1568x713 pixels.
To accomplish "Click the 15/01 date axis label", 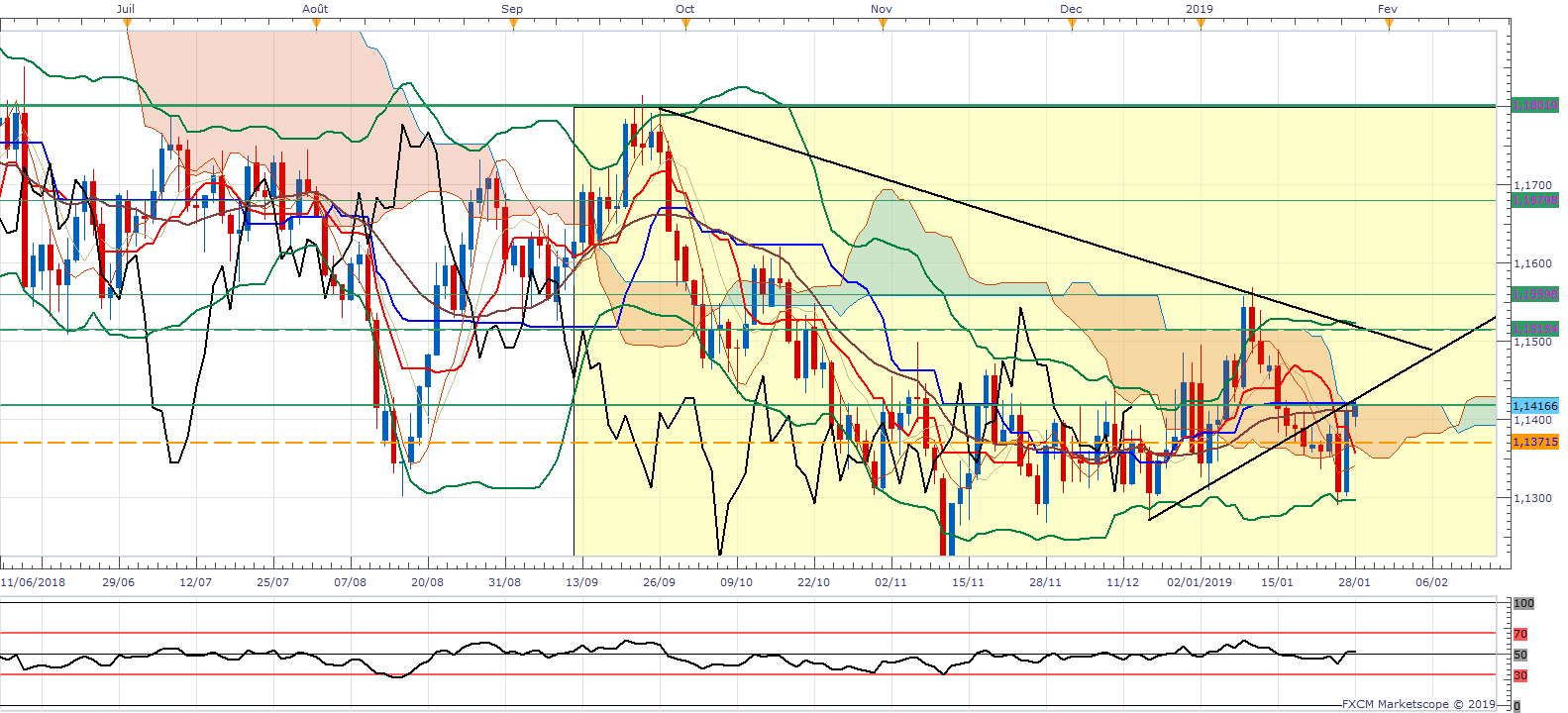I will click(1277, 582).
